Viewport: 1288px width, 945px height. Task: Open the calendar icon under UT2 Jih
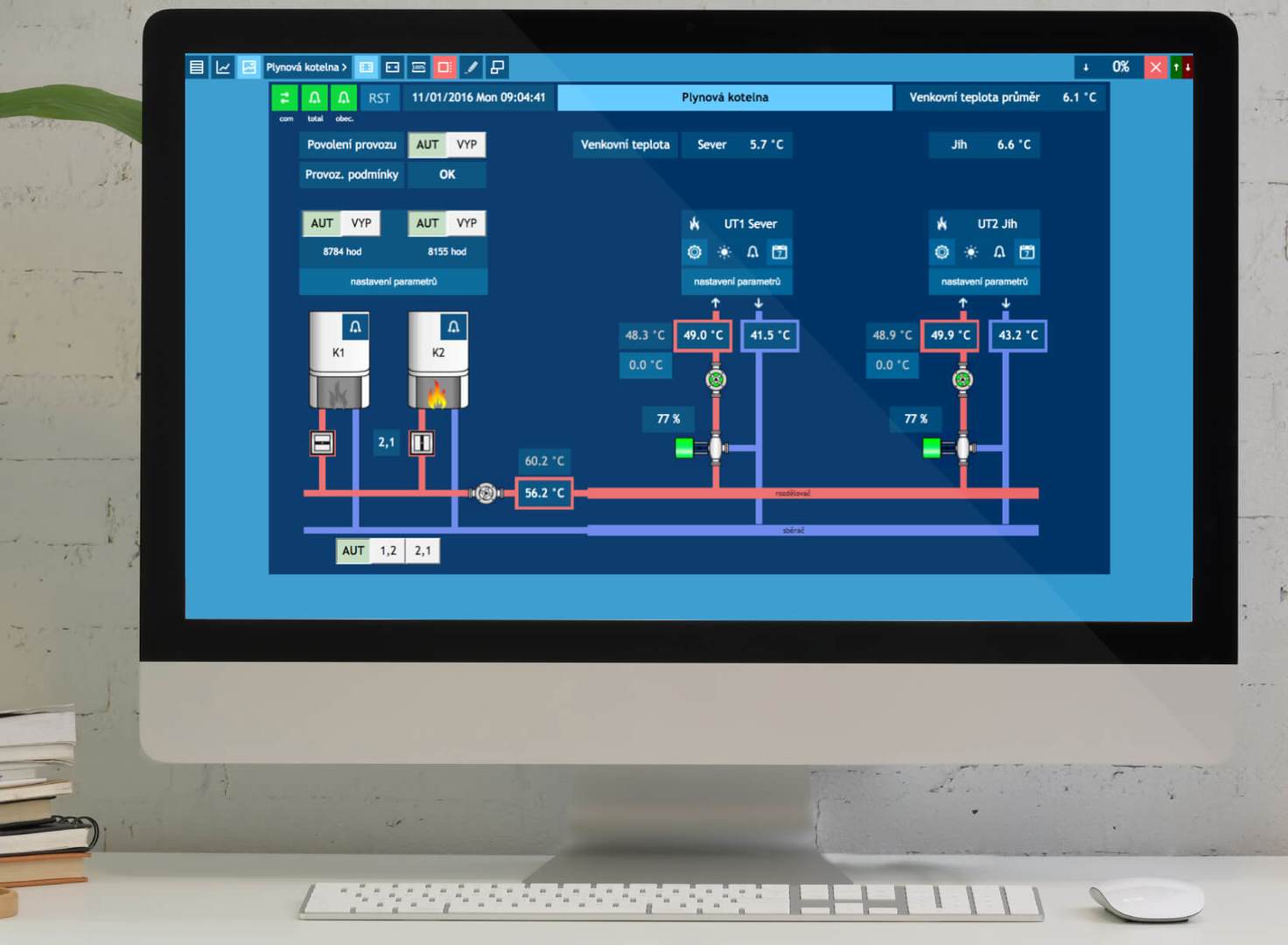1027,252
